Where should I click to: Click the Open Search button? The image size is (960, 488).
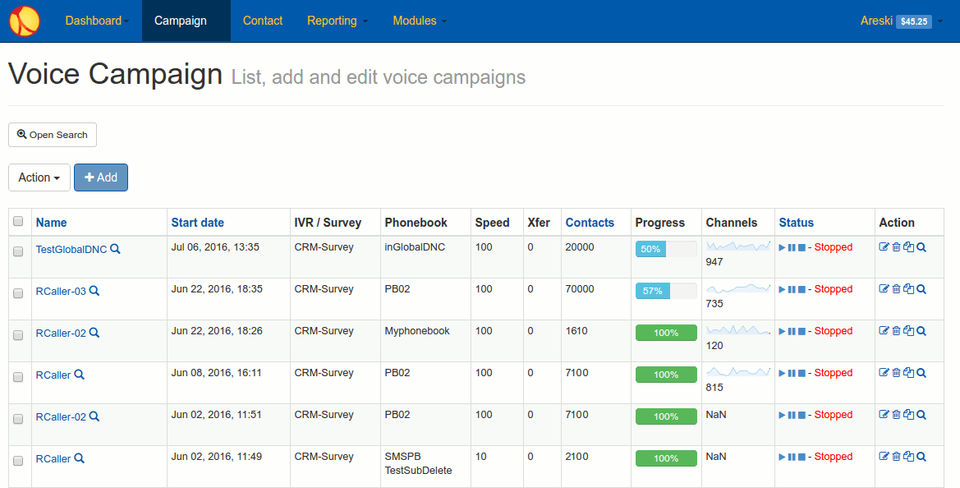(52, 135)
